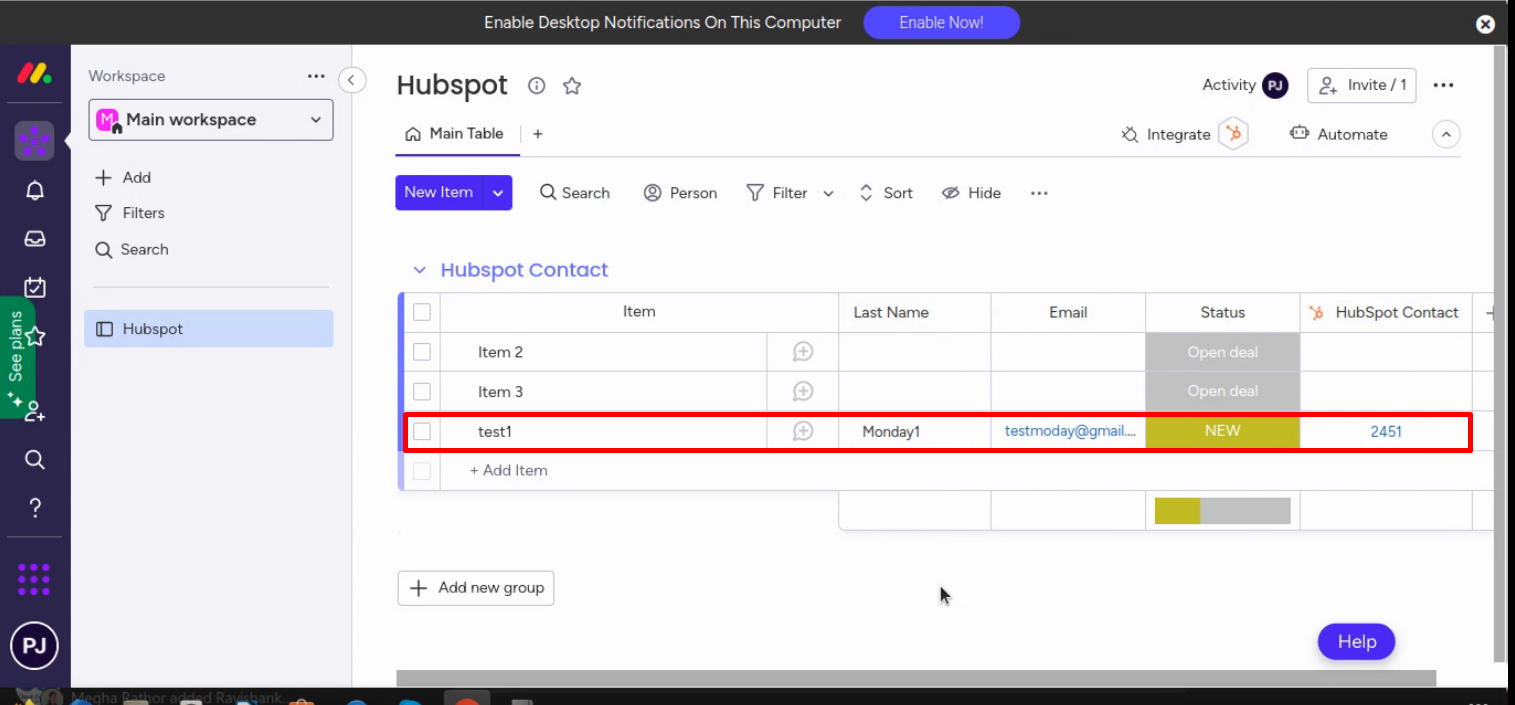Open board three-dots menu beside Invite
The width and height of the screenshot is (1515, 705).
click(1443, 86)
